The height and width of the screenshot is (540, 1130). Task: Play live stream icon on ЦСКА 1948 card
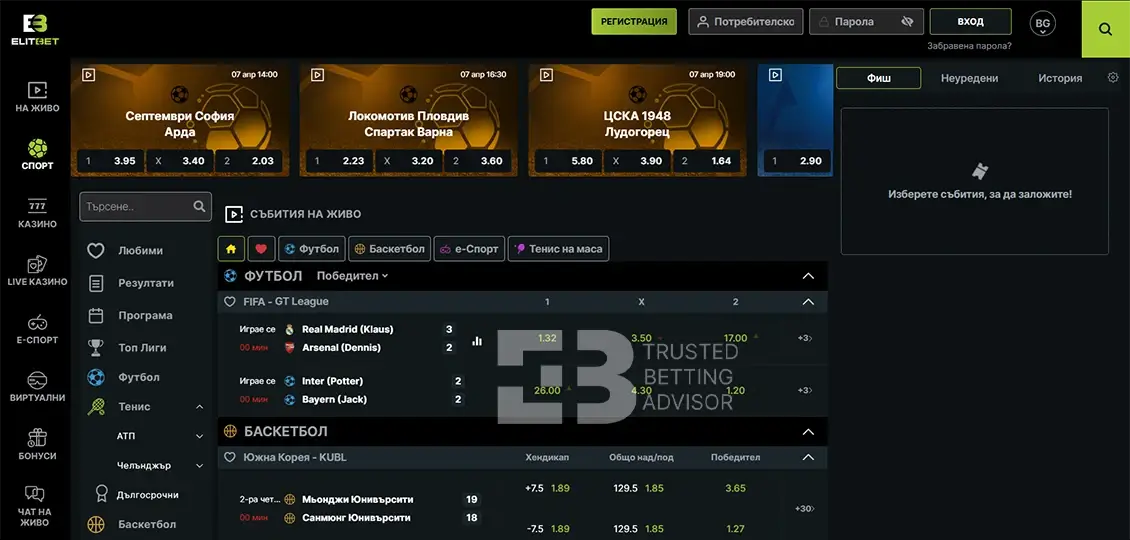546,74
